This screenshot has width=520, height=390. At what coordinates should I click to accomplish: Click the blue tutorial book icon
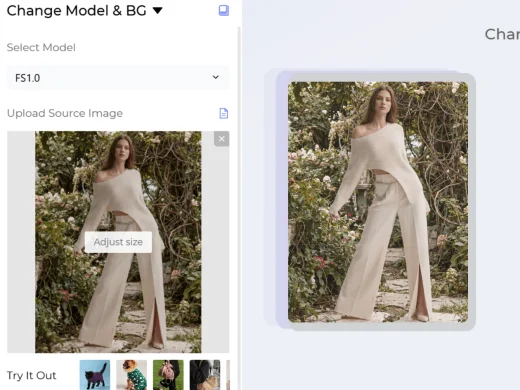pos(224,10)
